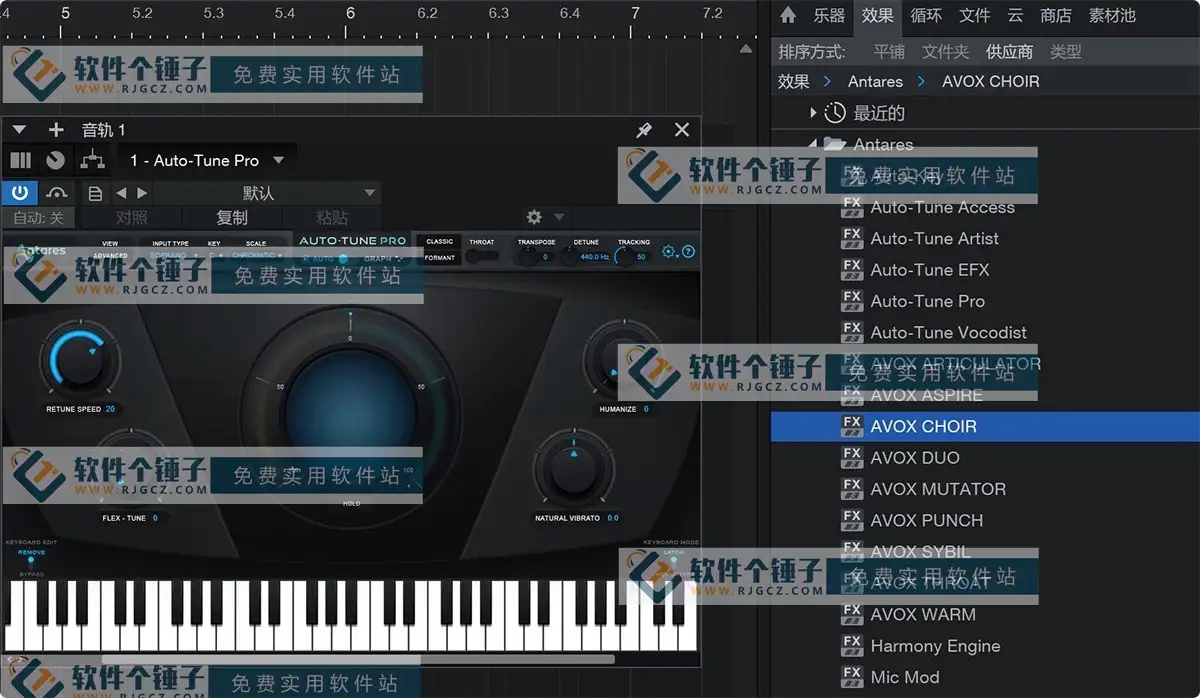Open the routing tree icon
Image resolution: width=1200 pixels, height=698 pixels.
coord(92,160)
